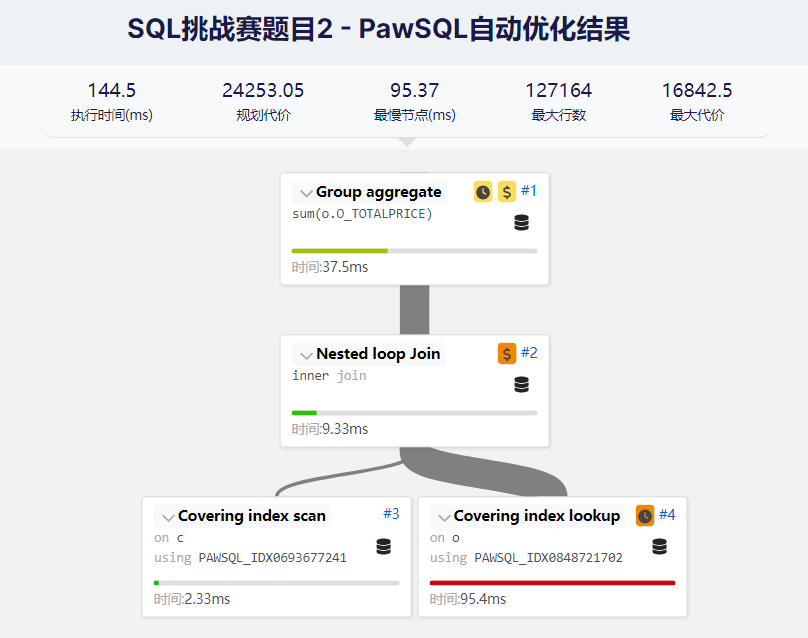Click the dollar cost icon on Nested loop Join

click(x=506, y=353)
